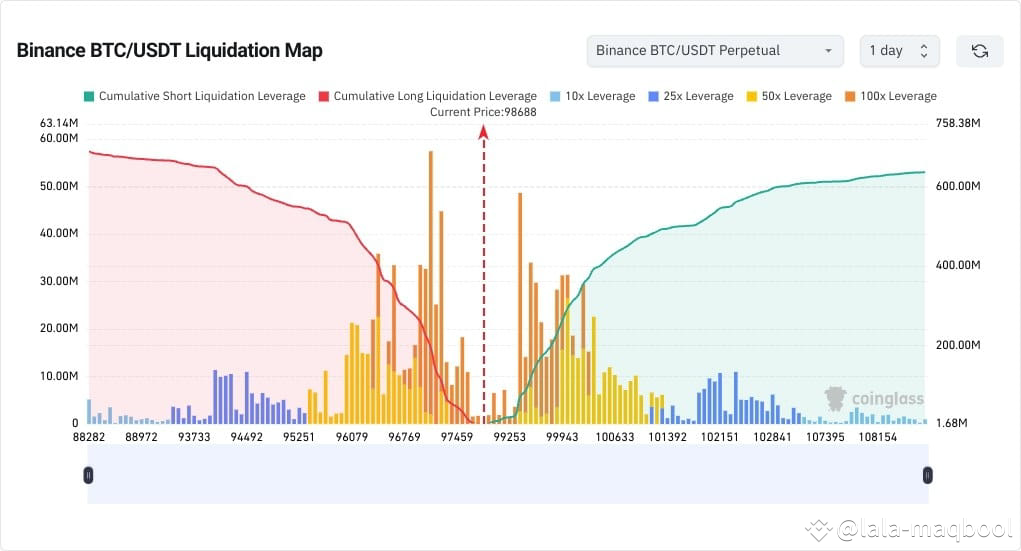Click right axis value 400.00M
The image size is (1021, 551).
pos(958,265)
